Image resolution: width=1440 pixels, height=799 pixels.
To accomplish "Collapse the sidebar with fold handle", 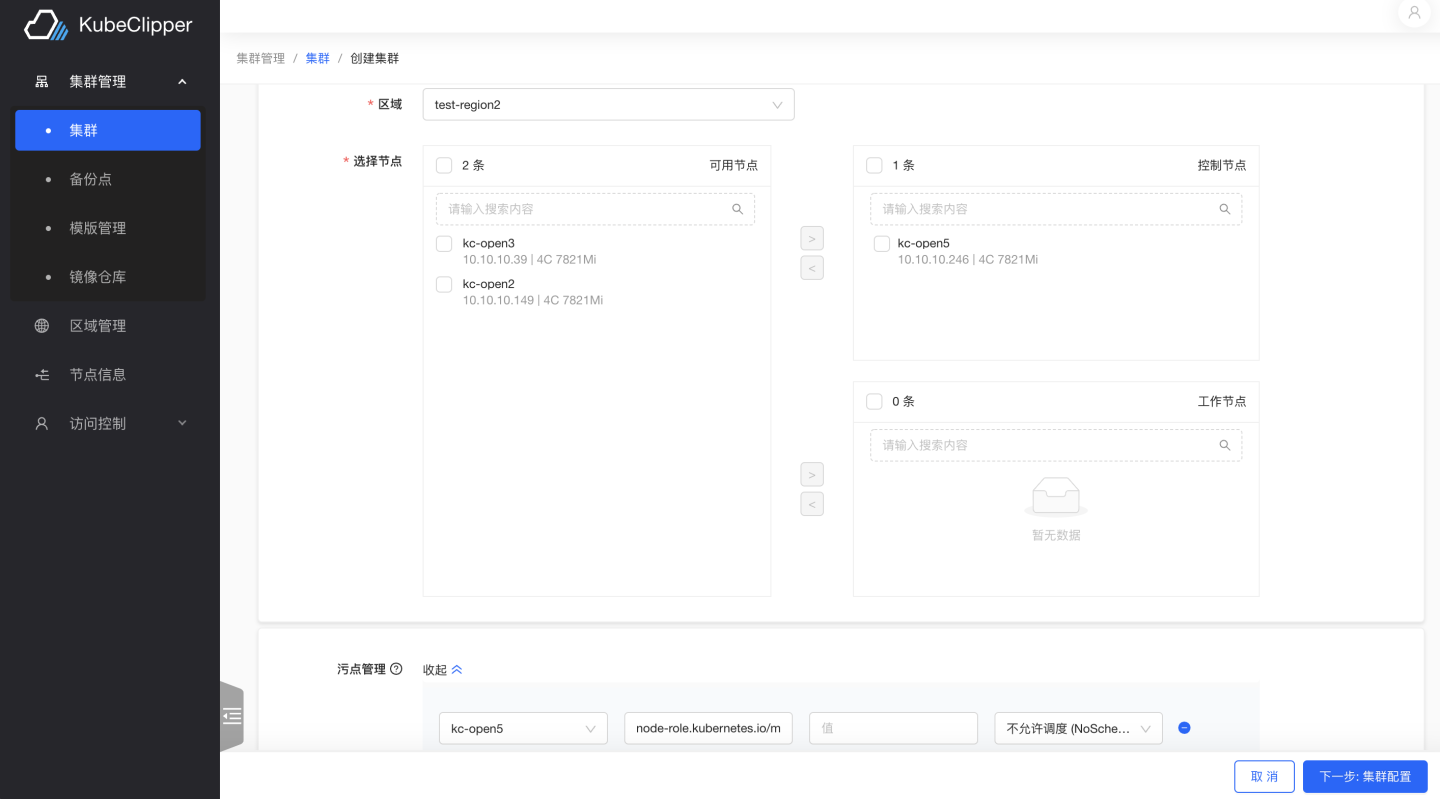I will pos(232,716).
